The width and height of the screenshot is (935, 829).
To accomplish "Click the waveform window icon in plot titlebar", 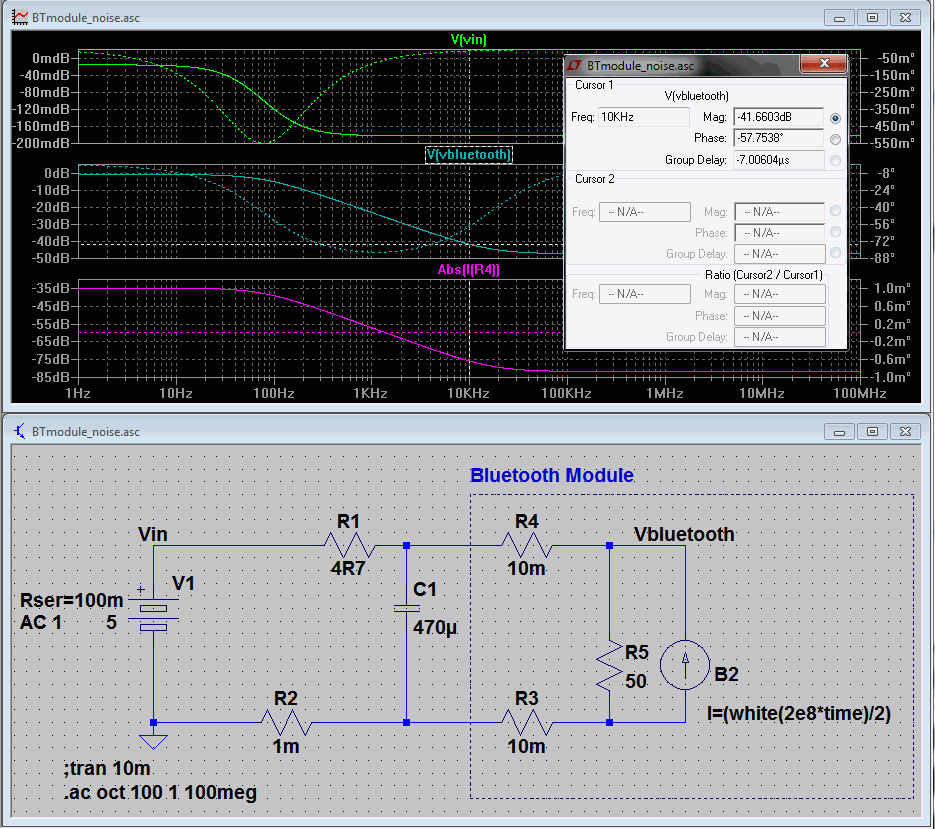I will [19, 18].
